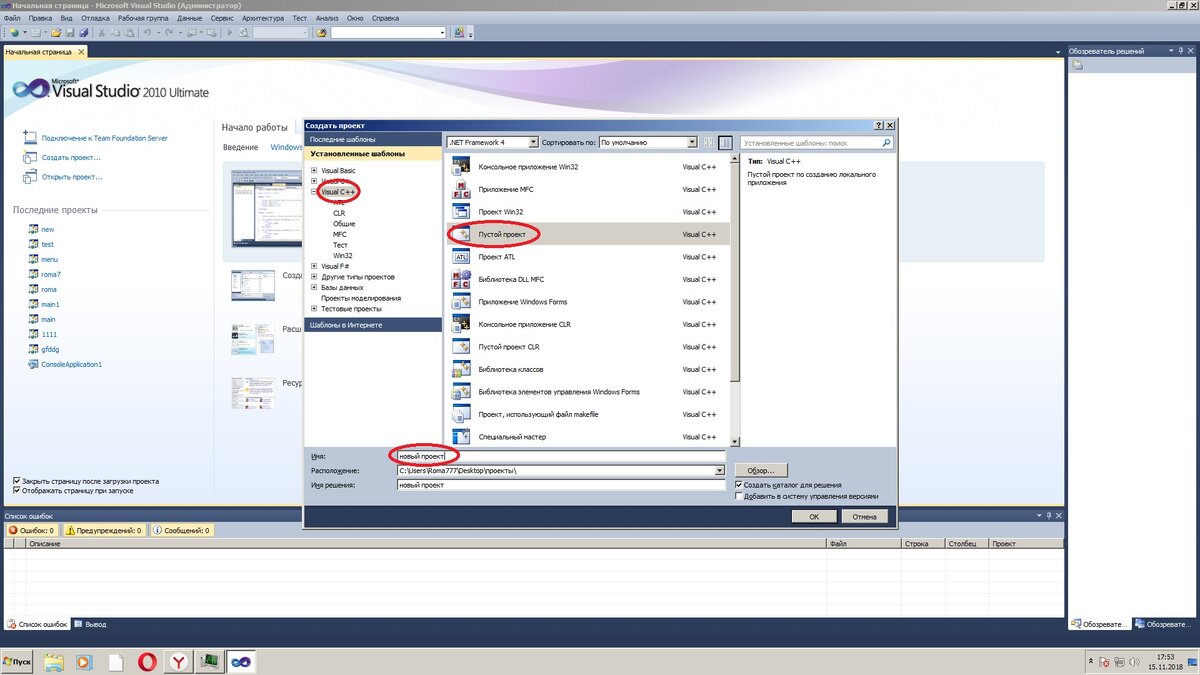Open the Расположение path dropdown
The height and width of the screenshot is (675, 1200).
(x=720, y=470)
